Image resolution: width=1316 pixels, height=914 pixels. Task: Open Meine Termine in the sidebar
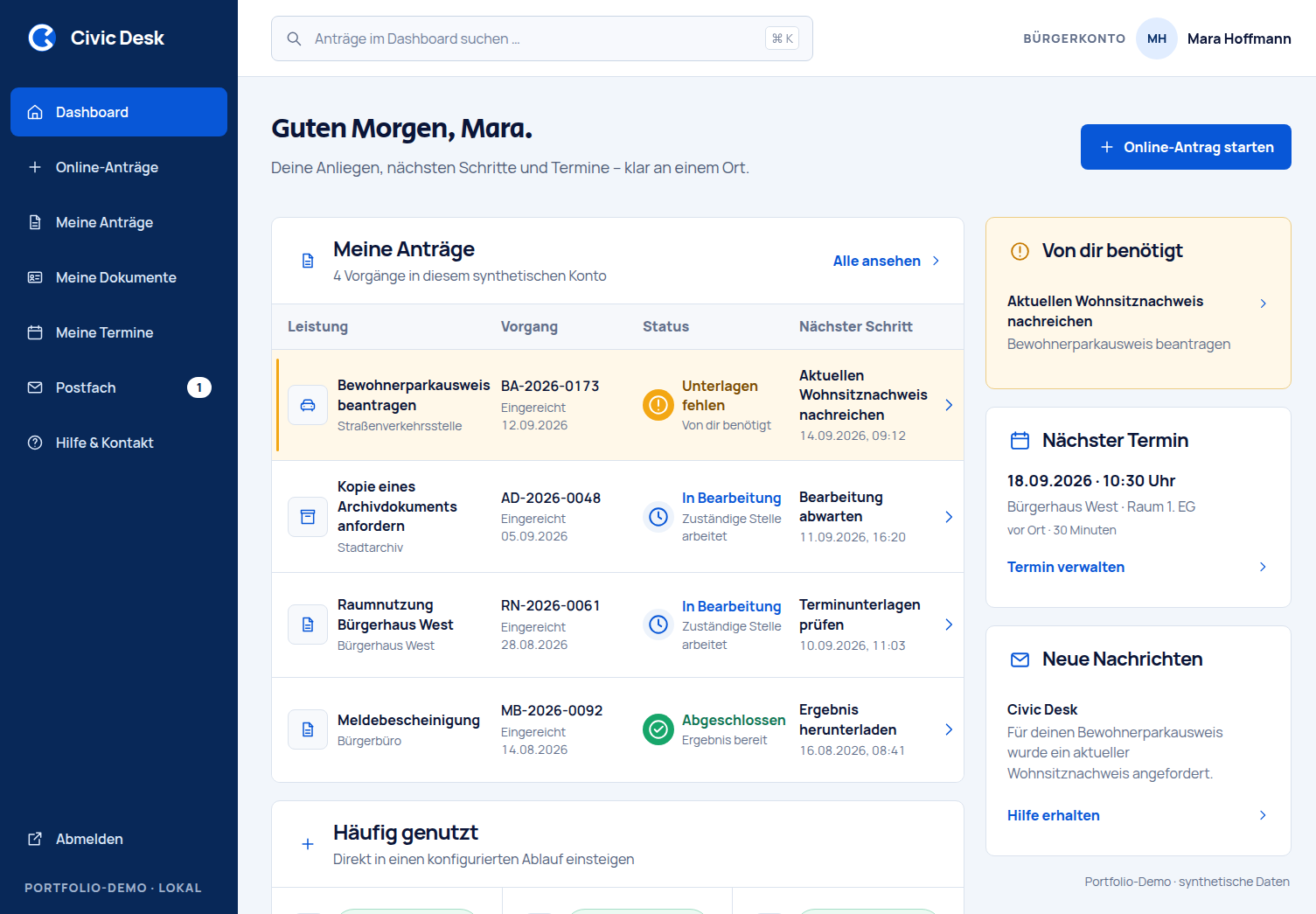[119, 332]
